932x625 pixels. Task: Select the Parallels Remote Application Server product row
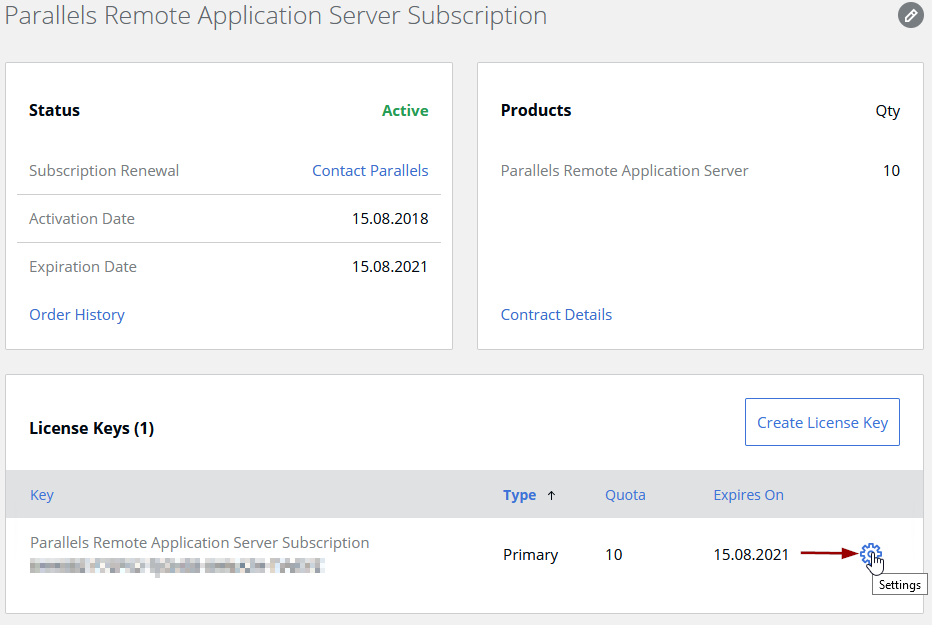pyautogui.click(x=624, y=171)
